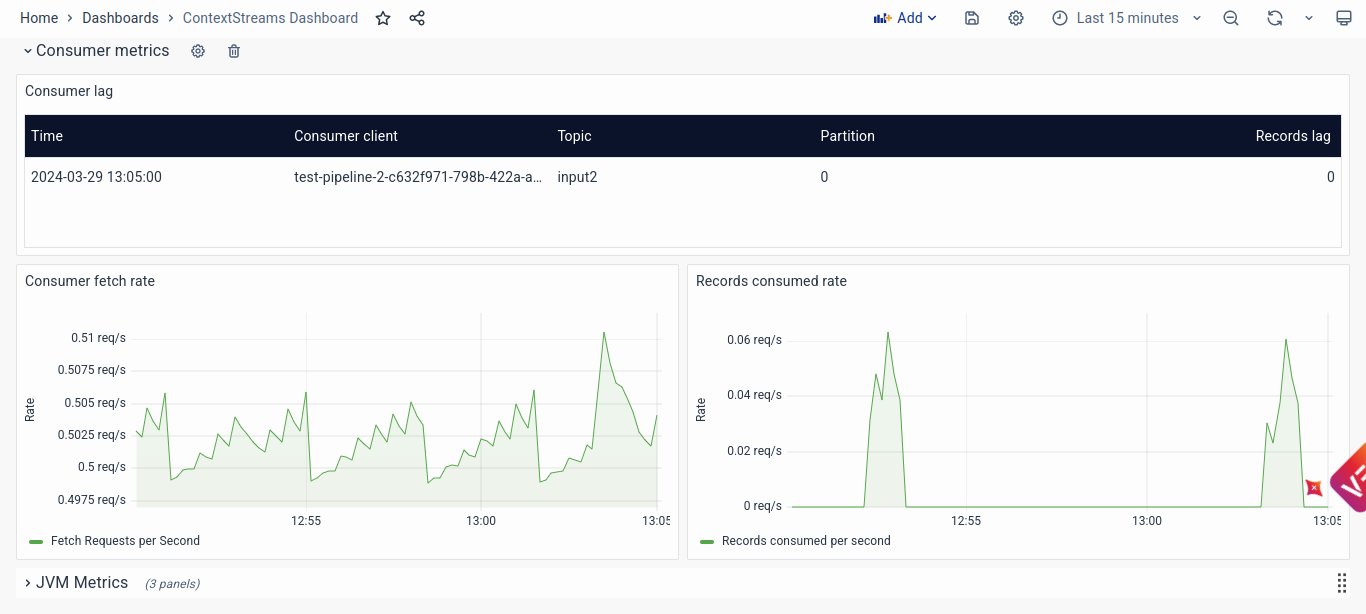Screen dimensions: 1366x614
Task: Toggle Records consumed per second legend series
Action: [805, 541]
